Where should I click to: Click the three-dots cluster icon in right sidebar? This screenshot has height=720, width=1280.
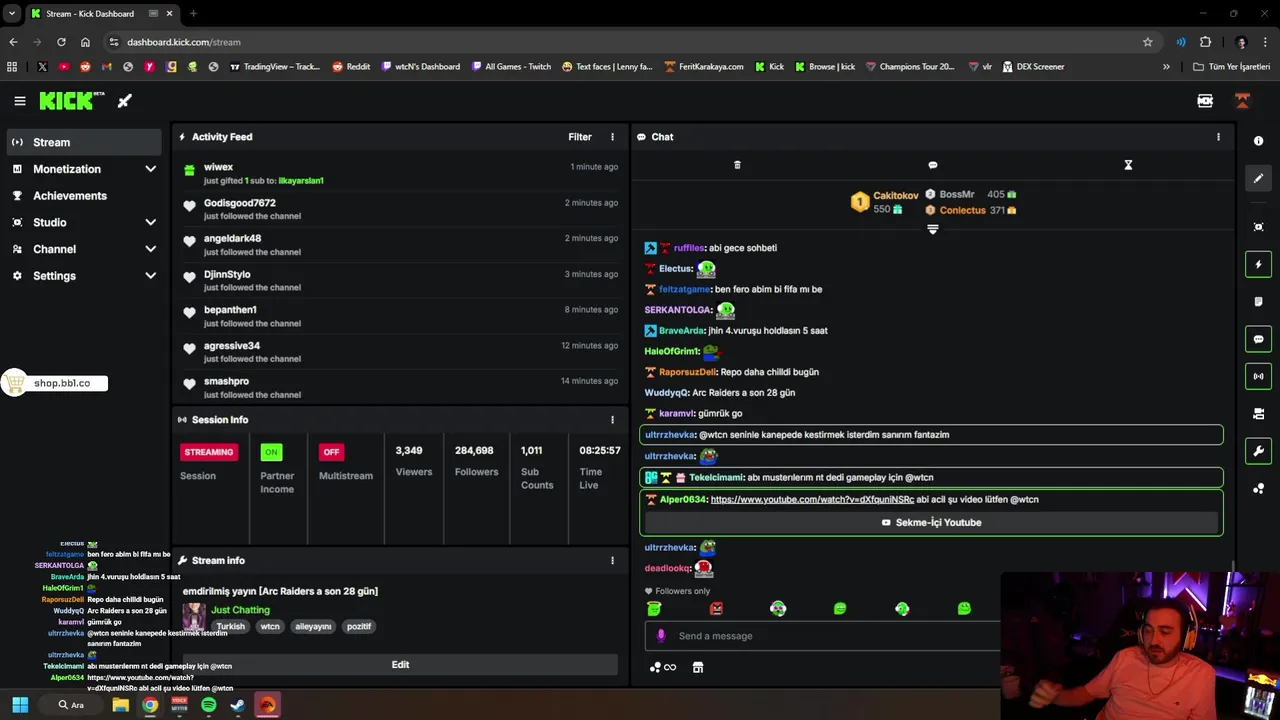pyautogui.click(x=1259, y=489)
